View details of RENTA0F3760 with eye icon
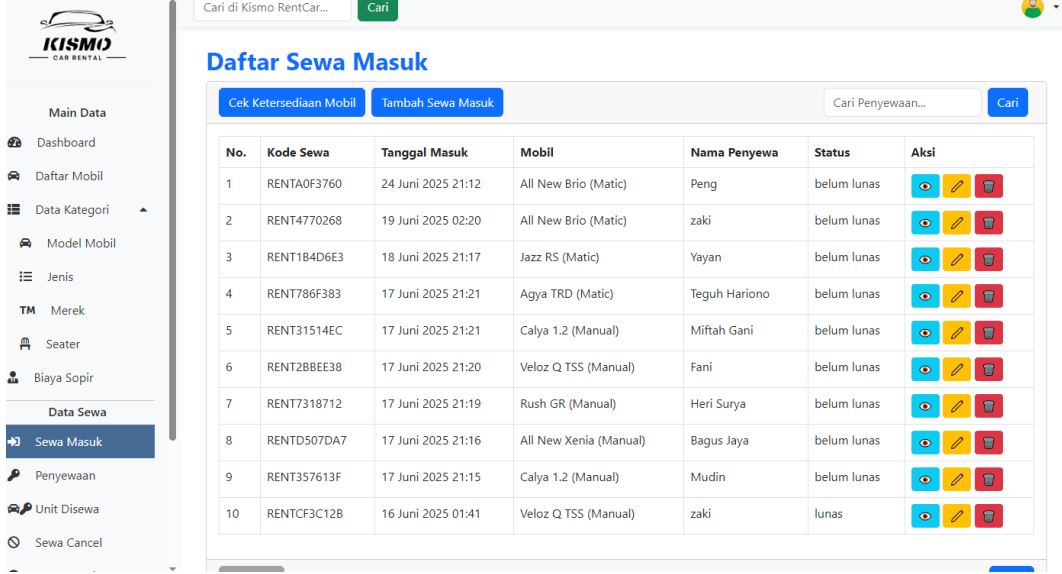 925,186
